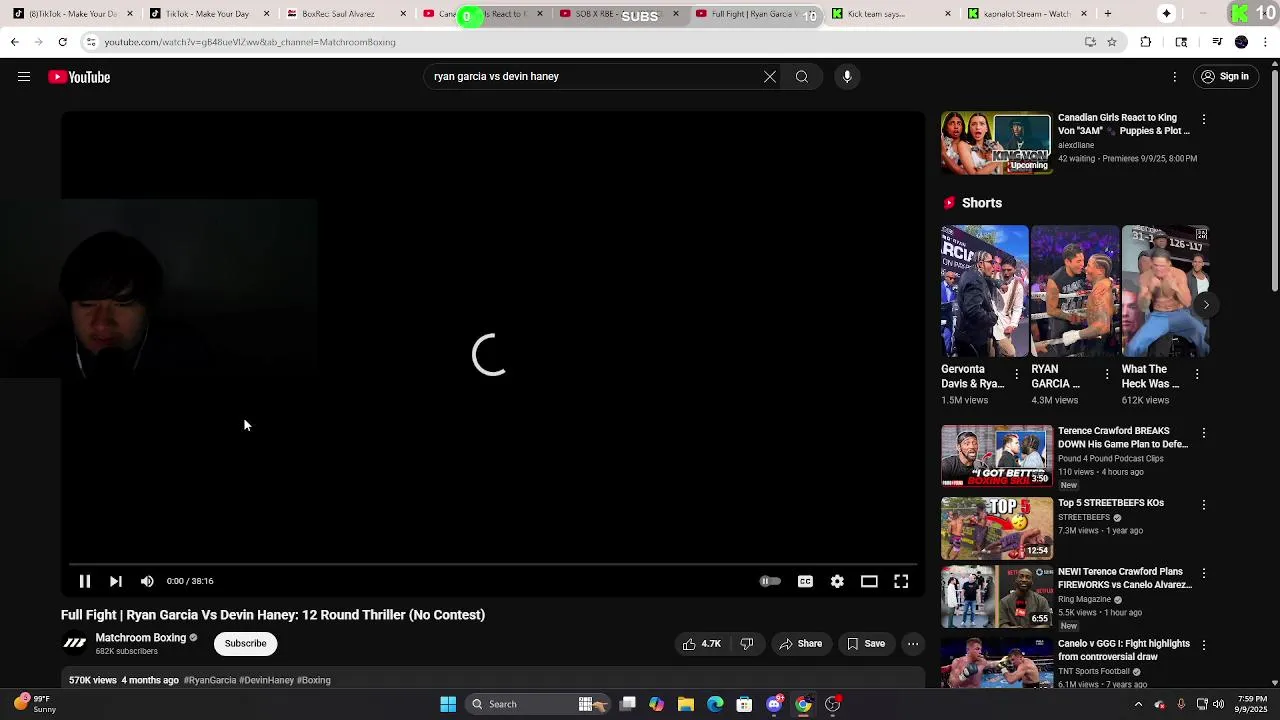Show next Shorts with arrow
This screenshot has height=720, width=1280.
[x=1206, y=305]
